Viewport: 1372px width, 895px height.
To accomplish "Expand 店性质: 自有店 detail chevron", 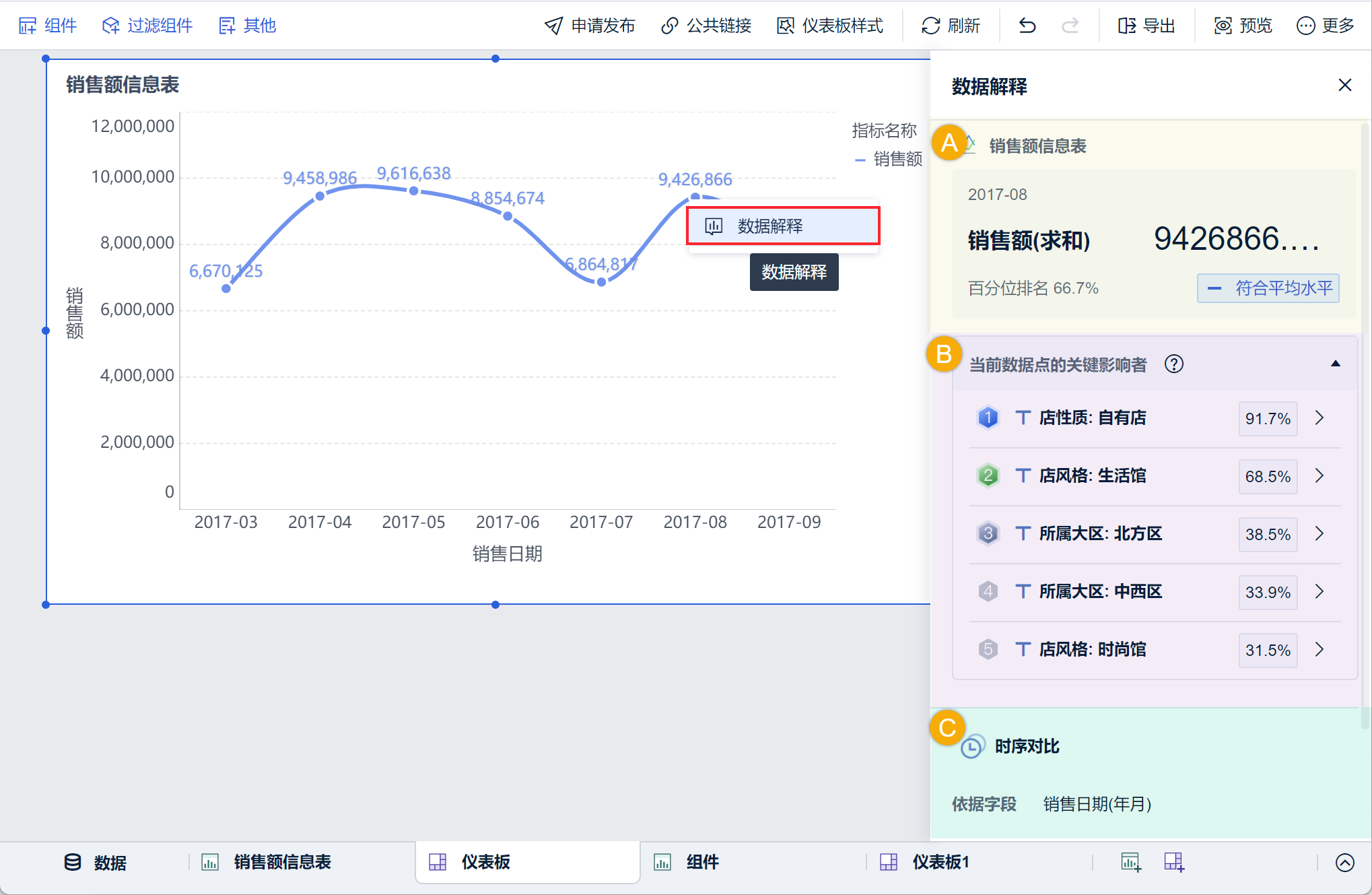I will 1319,418.
